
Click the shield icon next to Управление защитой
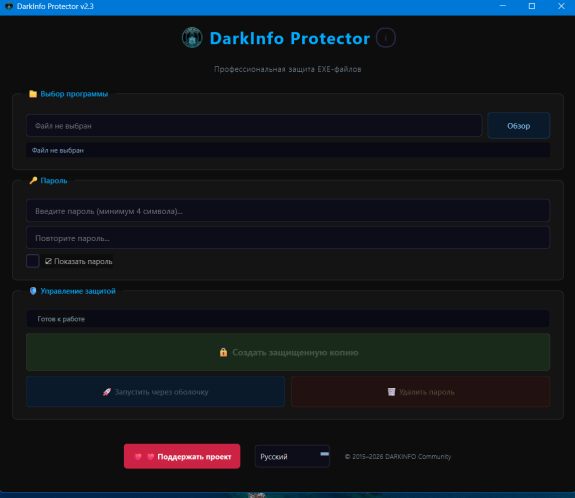(33, 291)
